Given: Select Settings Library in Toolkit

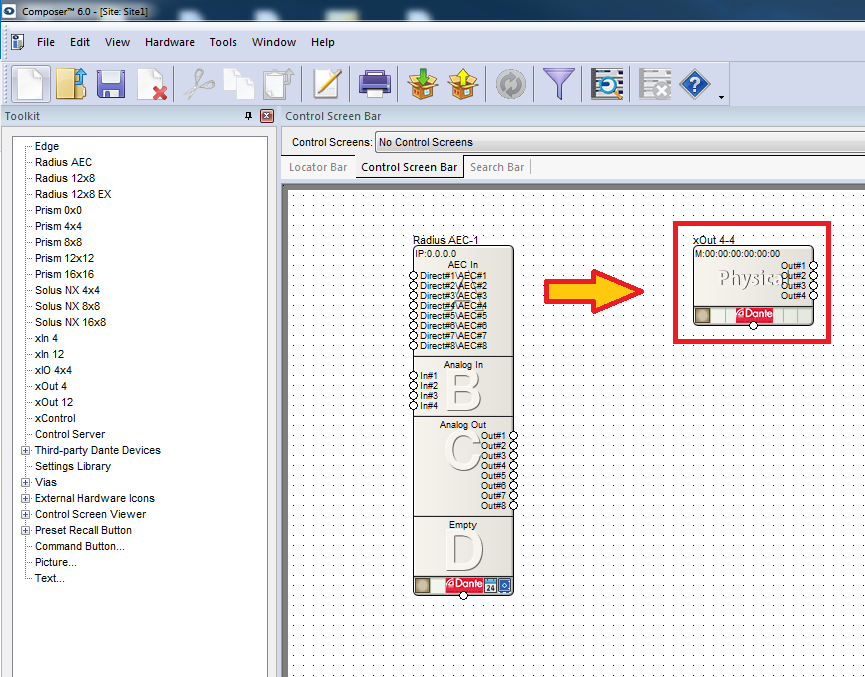Looking at the screenshot, I should [x=73, y=466].
